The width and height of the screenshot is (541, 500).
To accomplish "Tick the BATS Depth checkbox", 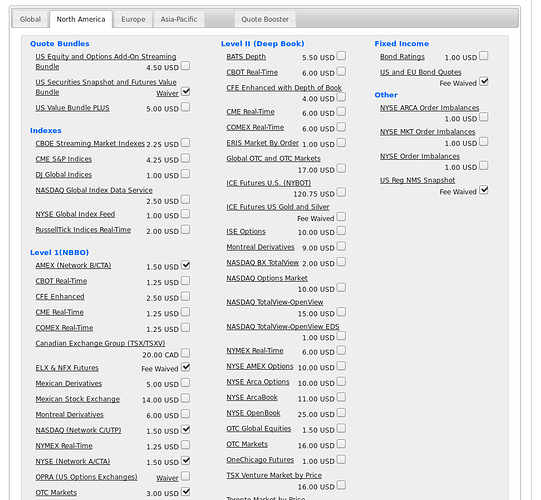I will point(341,56).
